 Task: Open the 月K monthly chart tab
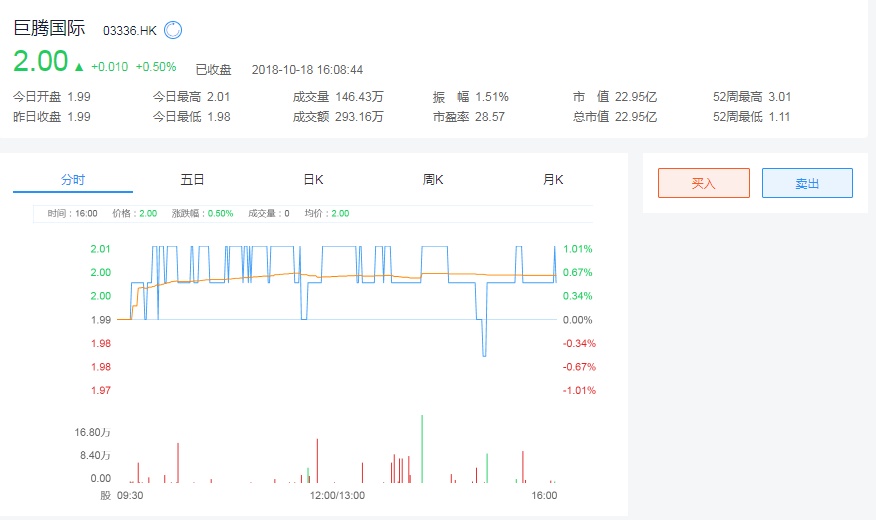coord(553,180)
